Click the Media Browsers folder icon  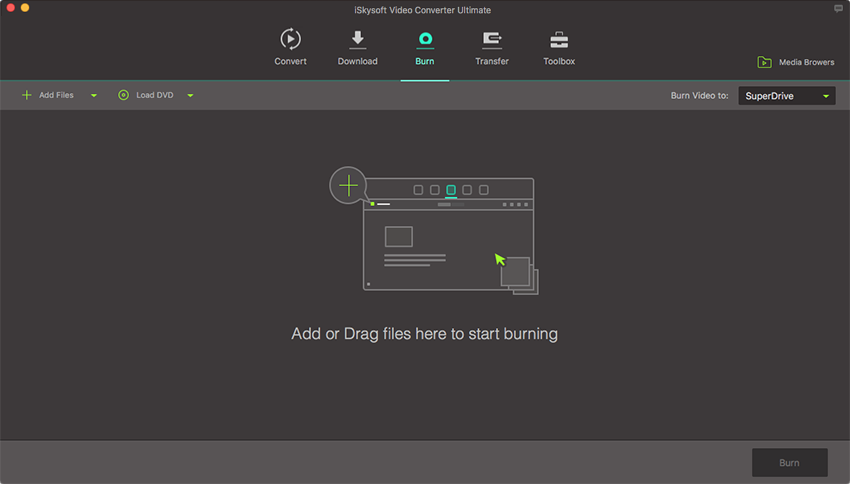click(x=764, y=62)
